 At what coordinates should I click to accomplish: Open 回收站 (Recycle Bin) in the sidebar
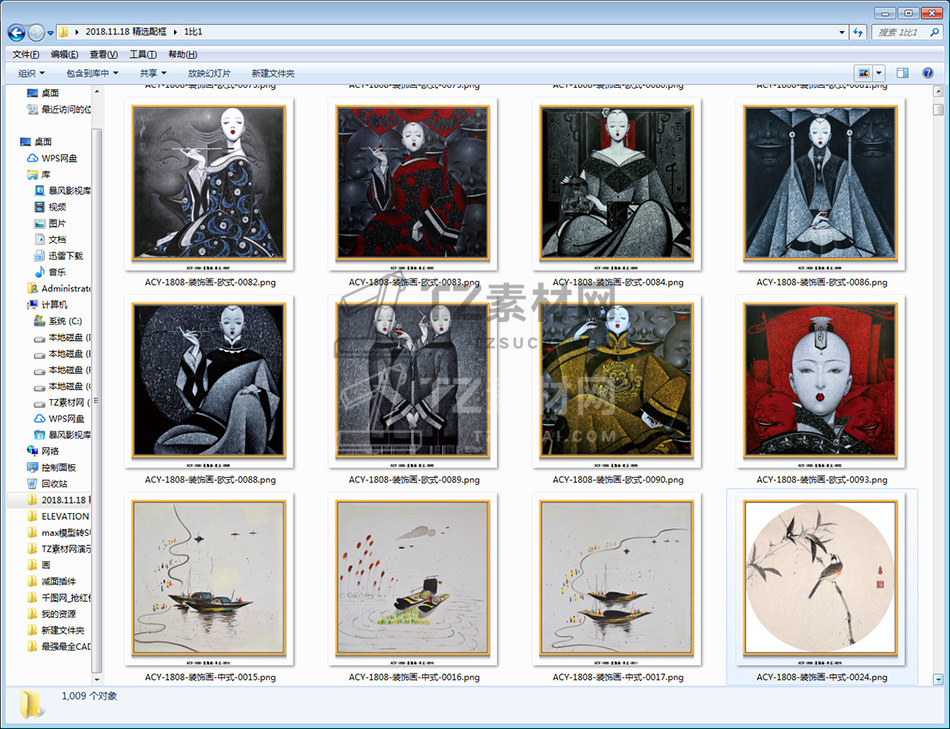pyautogui.click(x=54, y=483)
